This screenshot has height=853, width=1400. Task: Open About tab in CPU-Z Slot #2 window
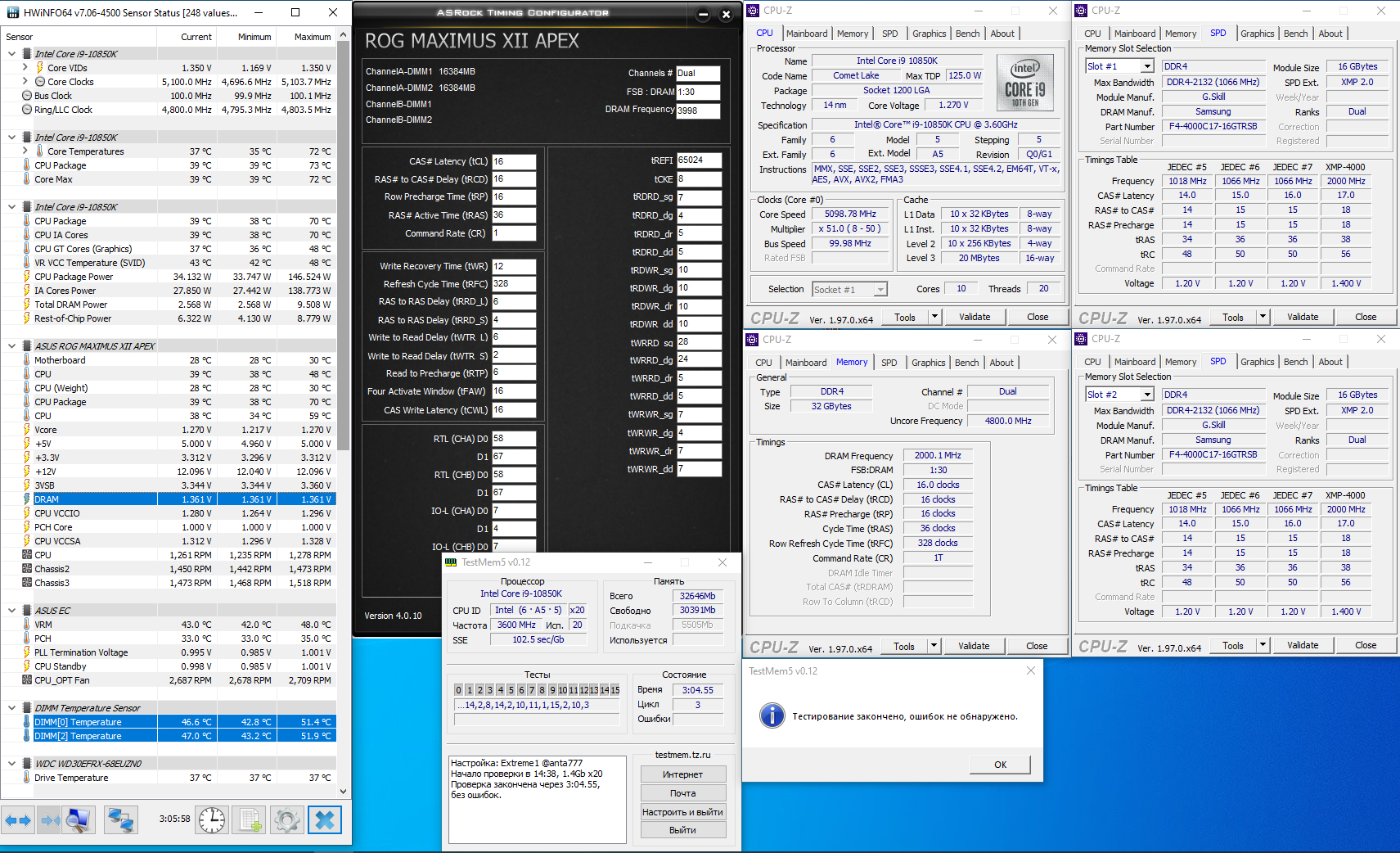tap(1330, 362)
